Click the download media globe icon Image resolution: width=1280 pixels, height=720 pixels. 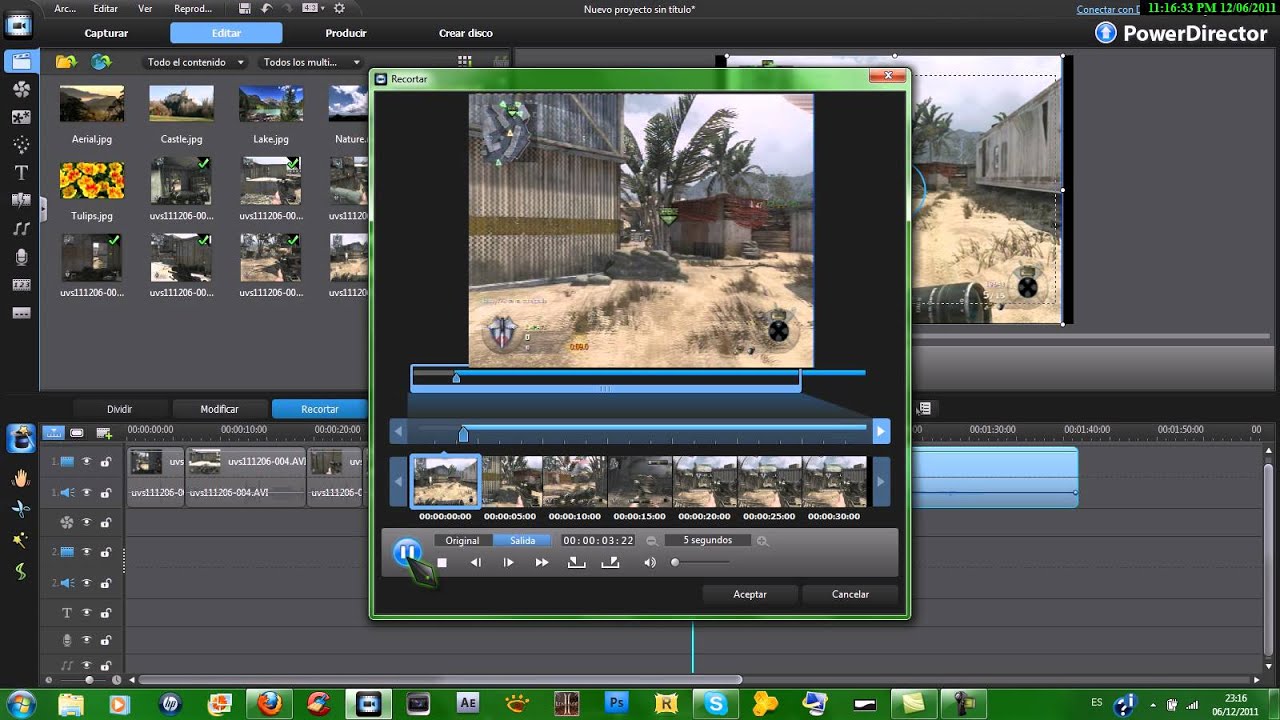(x=100, y=62)
